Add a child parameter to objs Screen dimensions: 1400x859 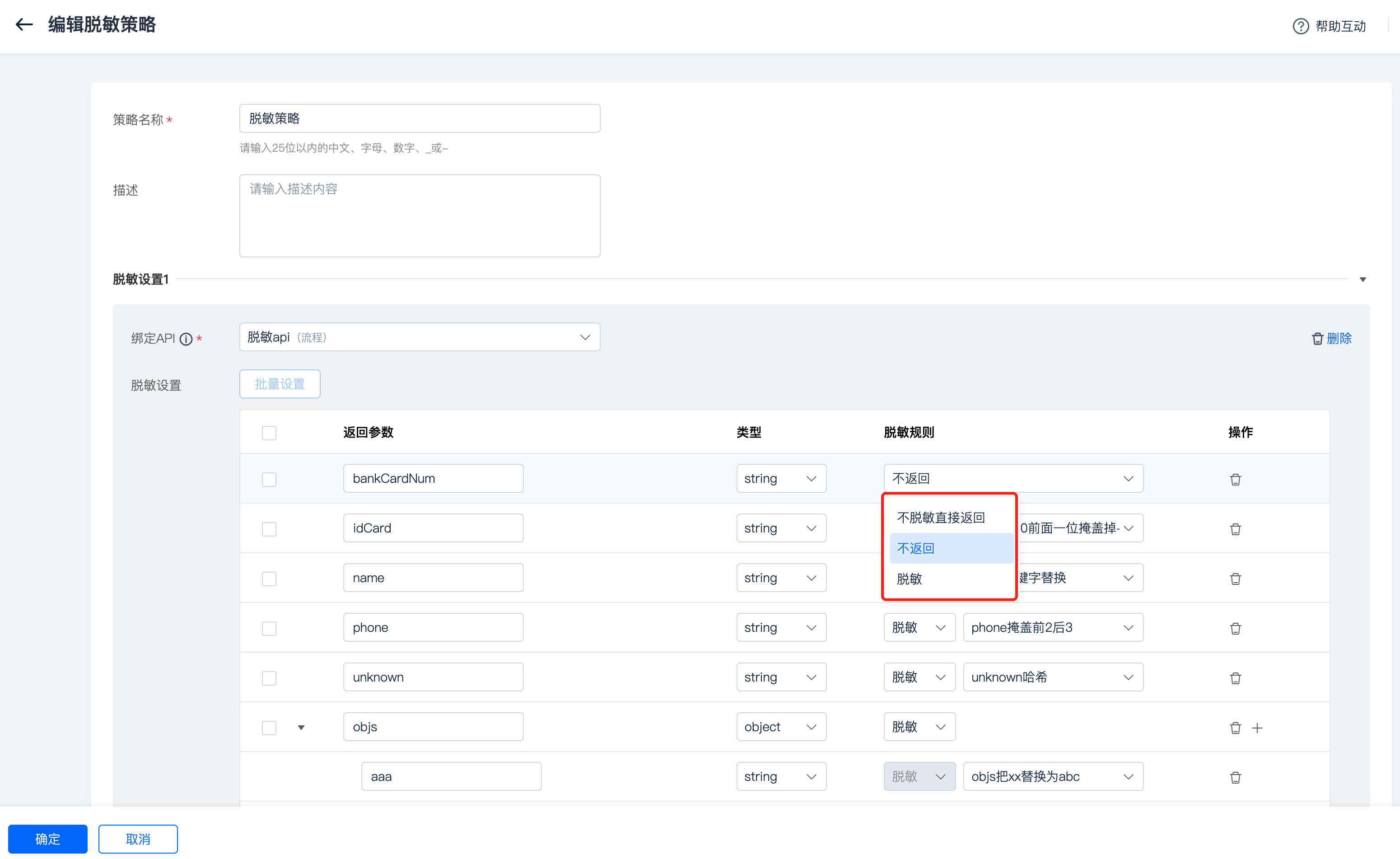[x=1257, y=728]
